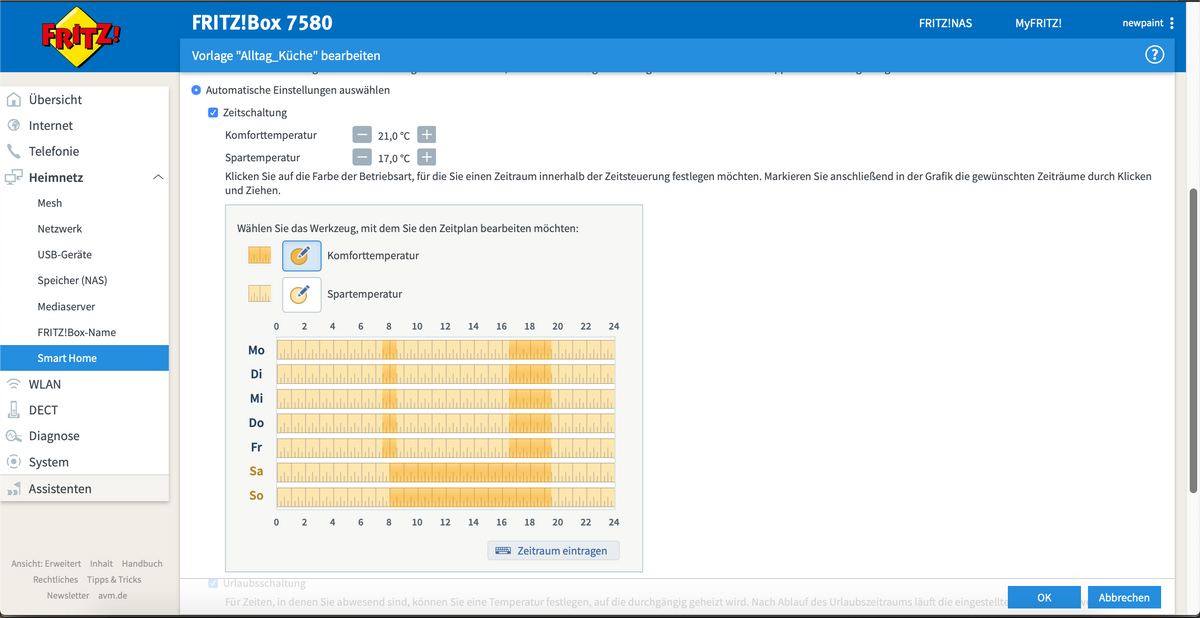Decrease Spartemperatur with minus button
Viewport: 1200px width, 618px height.
point(362,157)
